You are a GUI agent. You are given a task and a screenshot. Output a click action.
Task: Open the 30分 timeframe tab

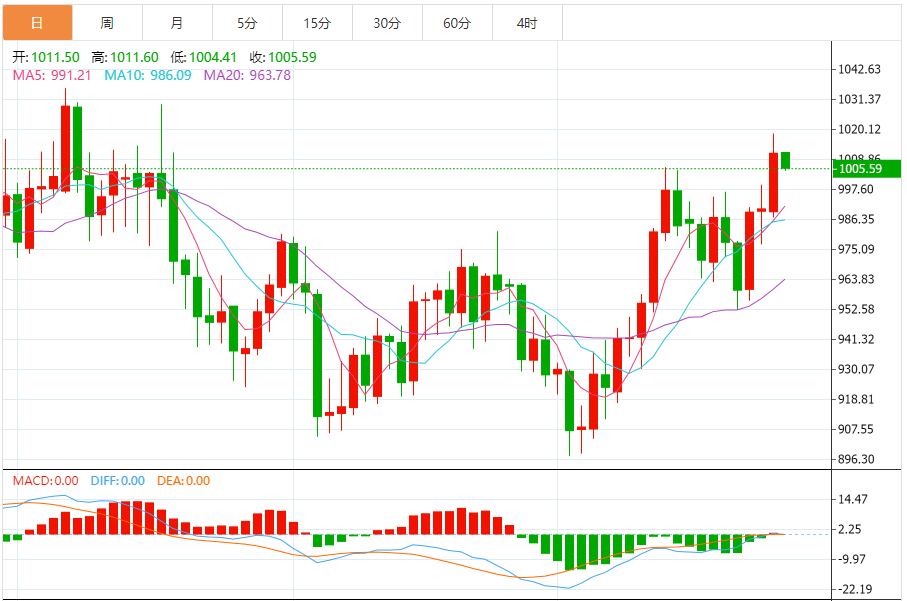387,23
